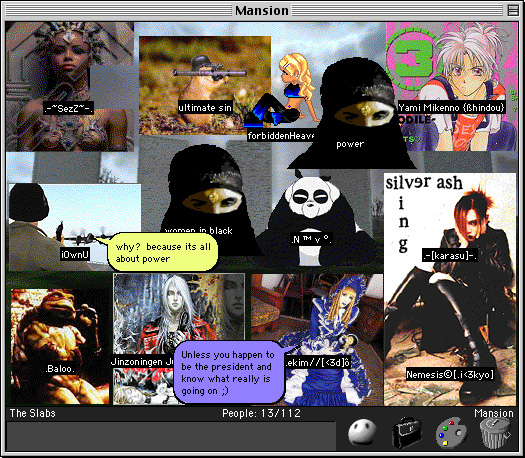Click the purple 'president' speech bubble

click(229, 372)
